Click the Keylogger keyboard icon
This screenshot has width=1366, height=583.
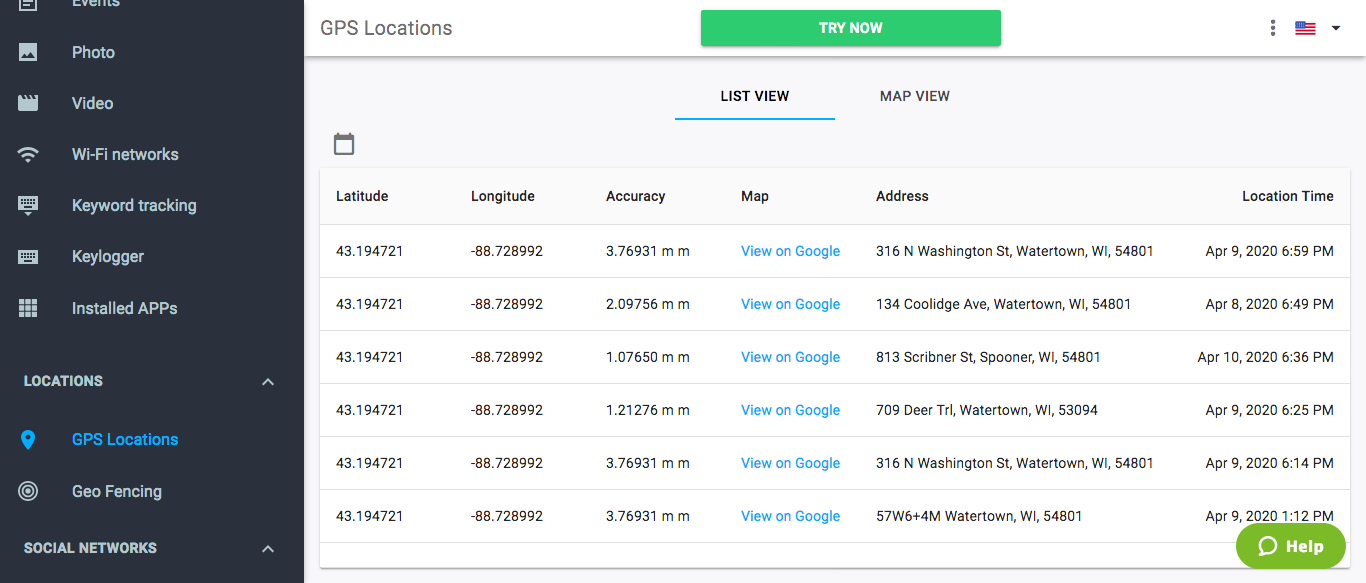(x=28, y=257)
